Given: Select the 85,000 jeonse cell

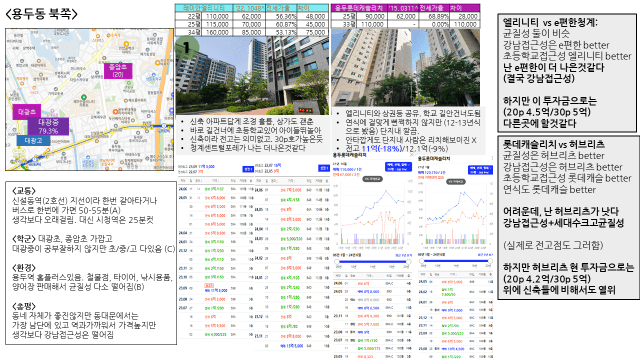Looking at the screenshot, I should (x=249, y=32).
